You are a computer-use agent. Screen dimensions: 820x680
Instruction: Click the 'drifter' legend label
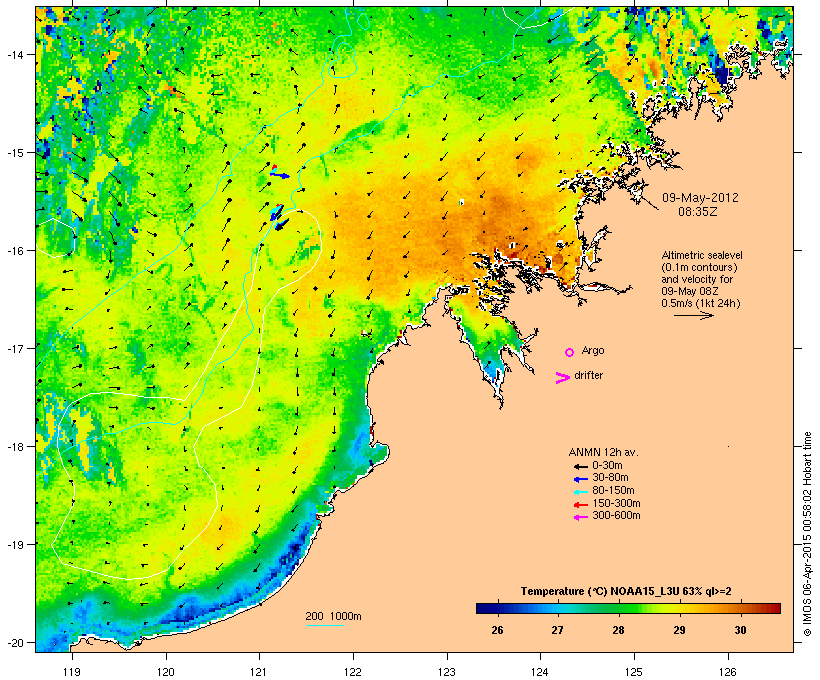(x=588, y=375)
